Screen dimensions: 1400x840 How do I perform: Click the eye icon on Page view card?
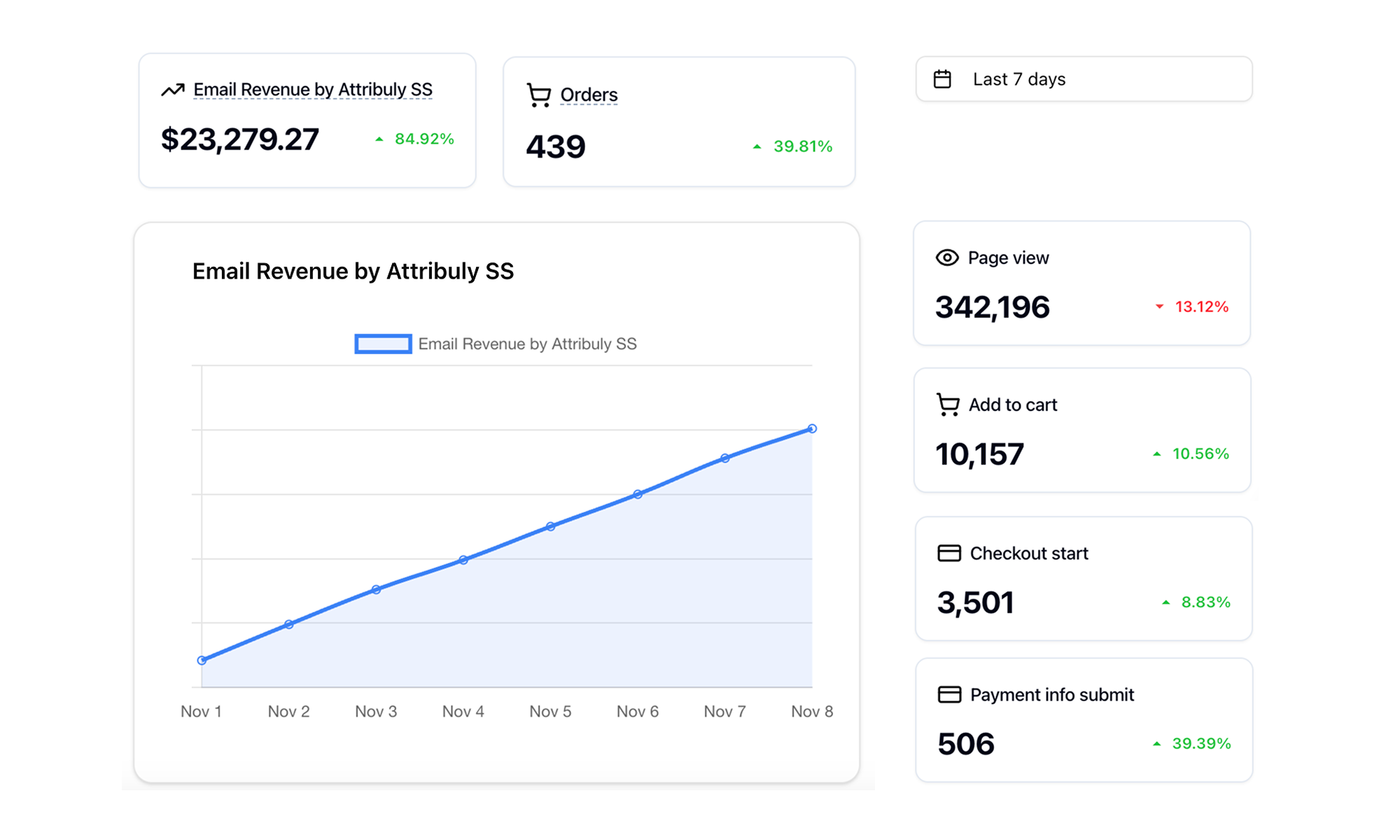click(946, 258)
